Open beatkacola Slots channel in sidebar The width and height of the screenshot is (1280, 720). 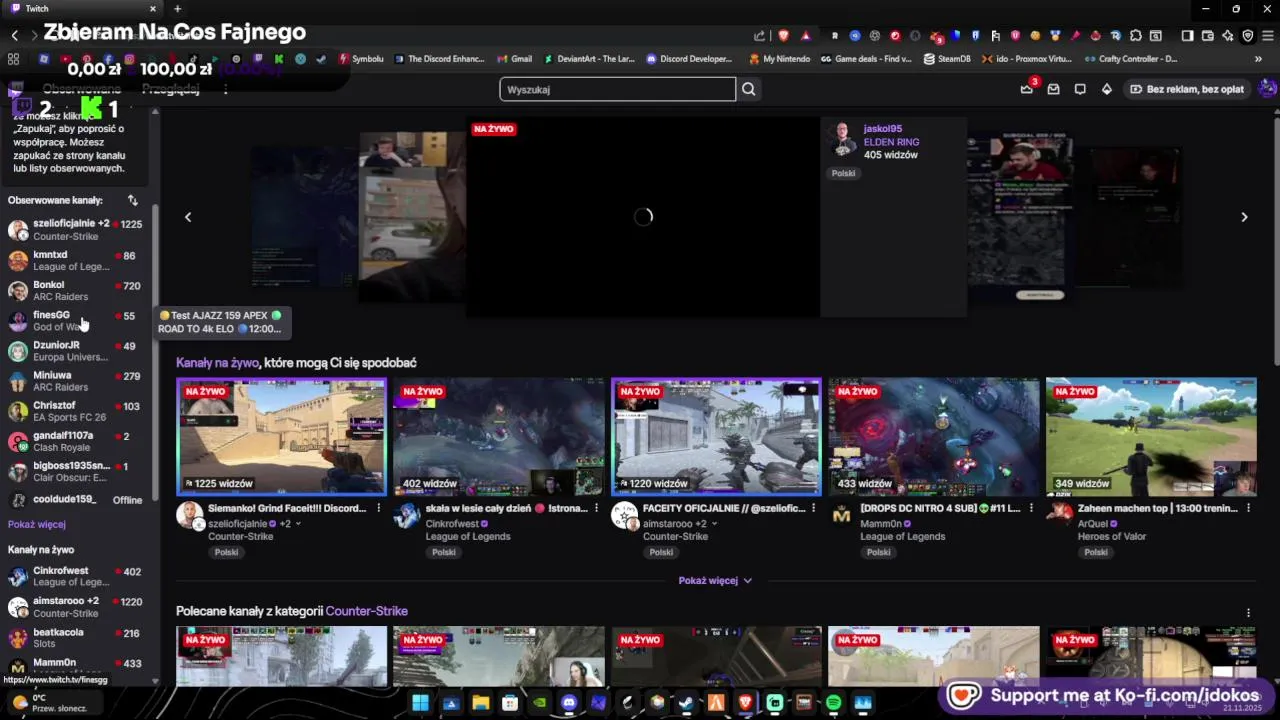pos(75,637)
